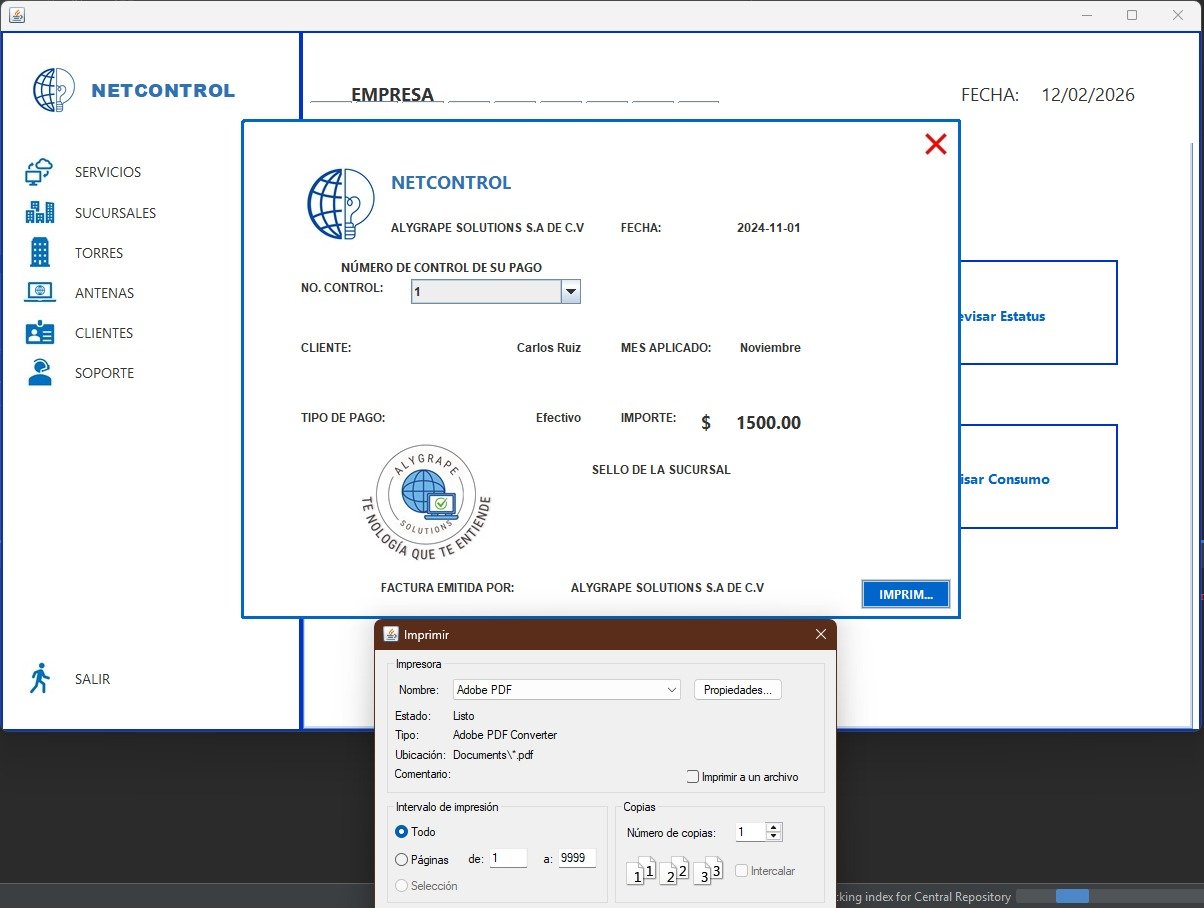1204x908 pixels.
Task: Click the pages 'de' start field
Action: pyautogui.click(x=508, y=858)
